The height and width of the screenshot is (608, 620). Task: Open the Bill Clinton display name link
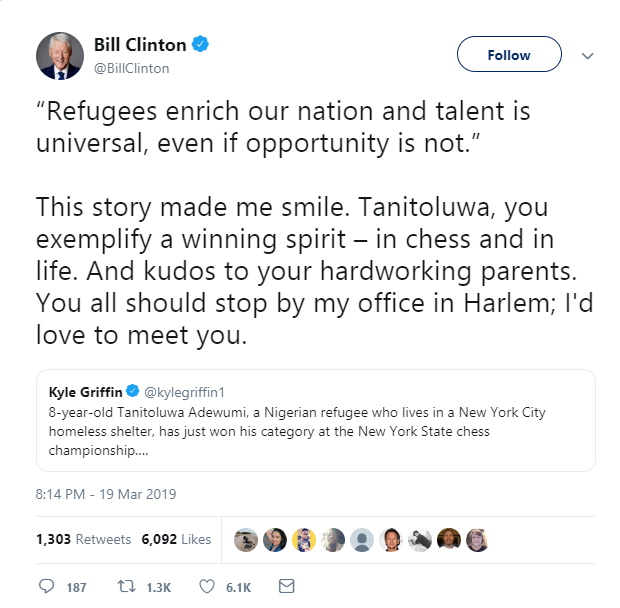pos(139,45)
